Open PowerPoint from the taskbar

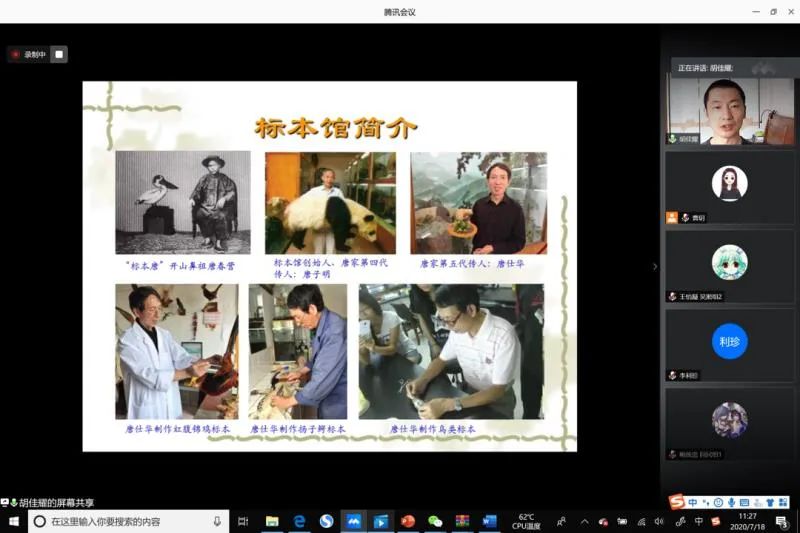coord(408,521)
